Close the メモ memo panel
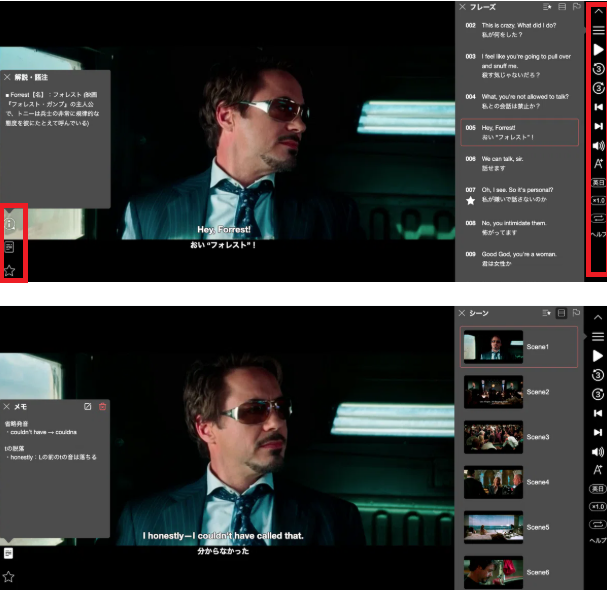 [7, 406]
